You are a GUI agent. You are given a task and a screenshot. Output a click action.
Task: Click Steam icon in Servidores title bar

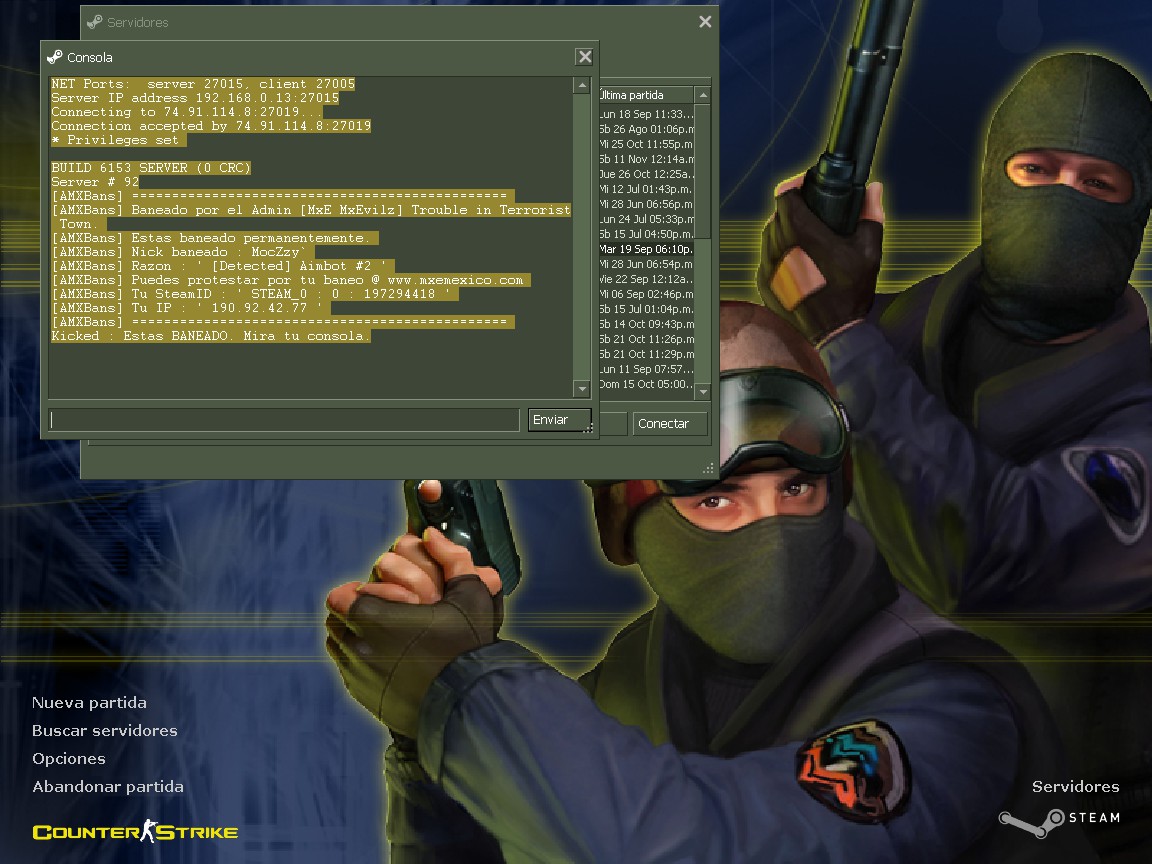pyautogui.click(x=94, y=22)
